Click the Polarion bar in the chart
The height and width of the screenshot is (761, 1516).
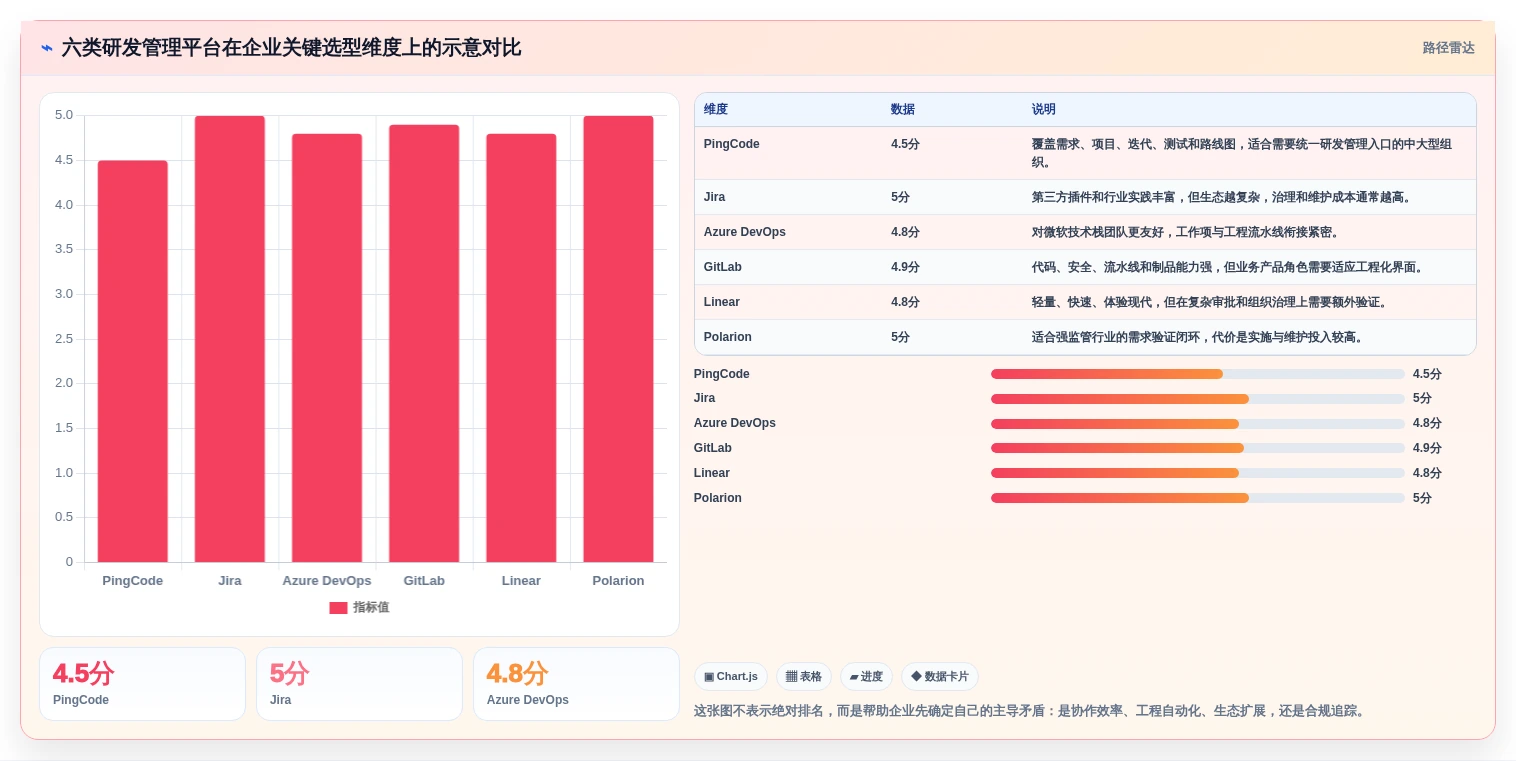tap(618, 339)
